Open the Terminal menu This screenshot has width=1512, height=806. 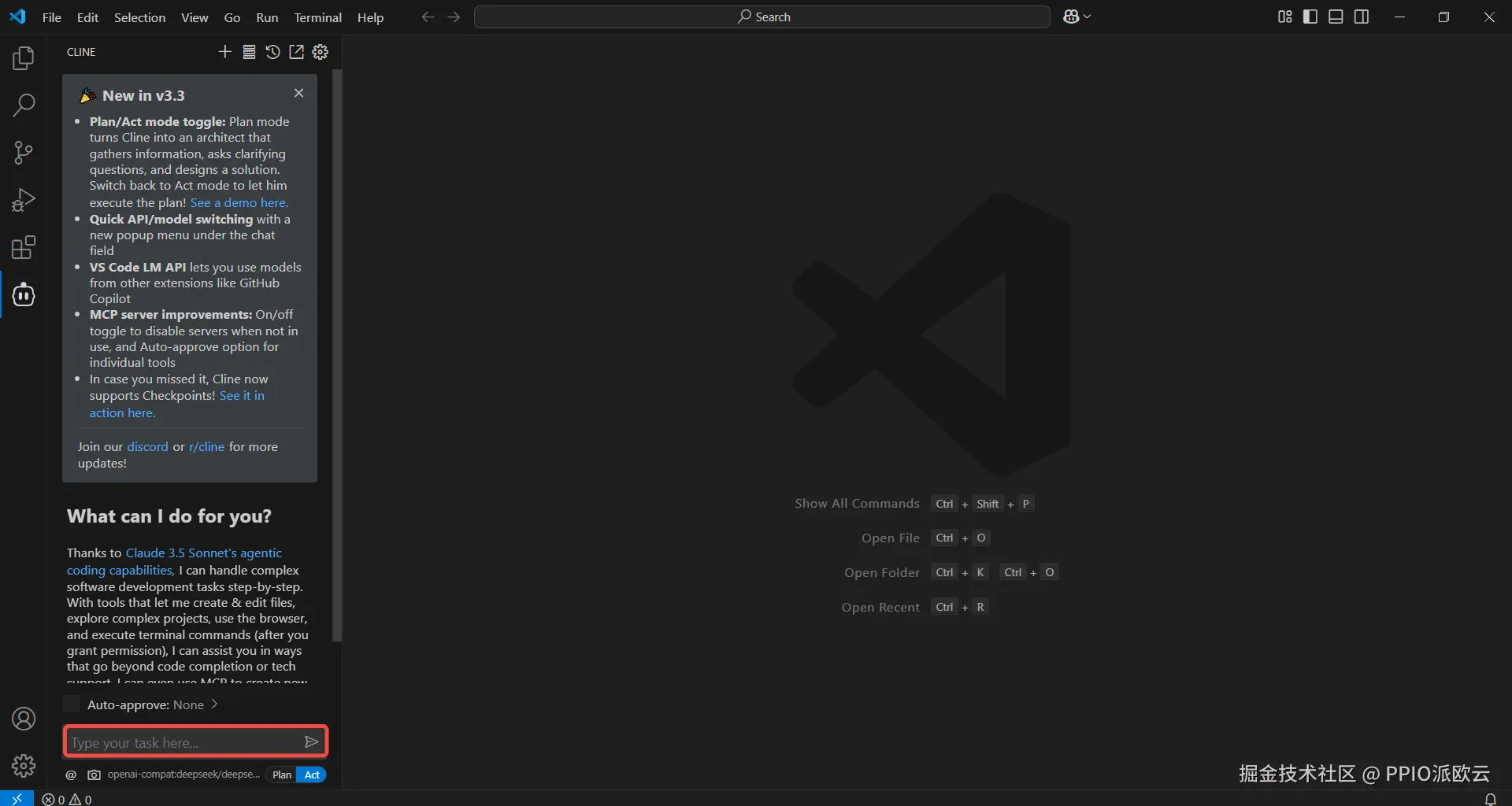coord(318,17)
